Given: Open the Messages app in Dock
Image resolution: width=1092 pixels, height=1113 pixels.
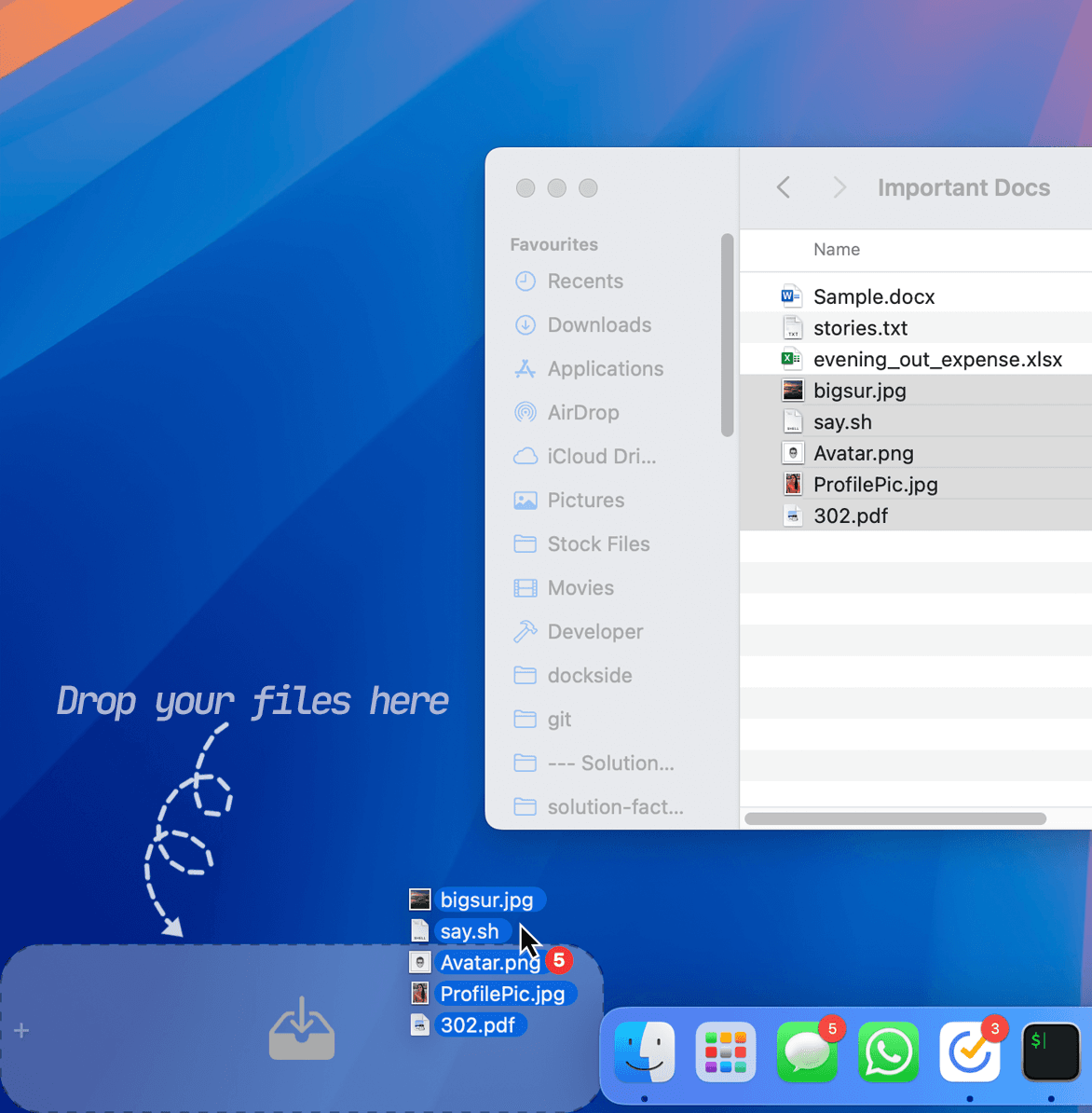Looking at the screenshot, I should click(807, 1052).
